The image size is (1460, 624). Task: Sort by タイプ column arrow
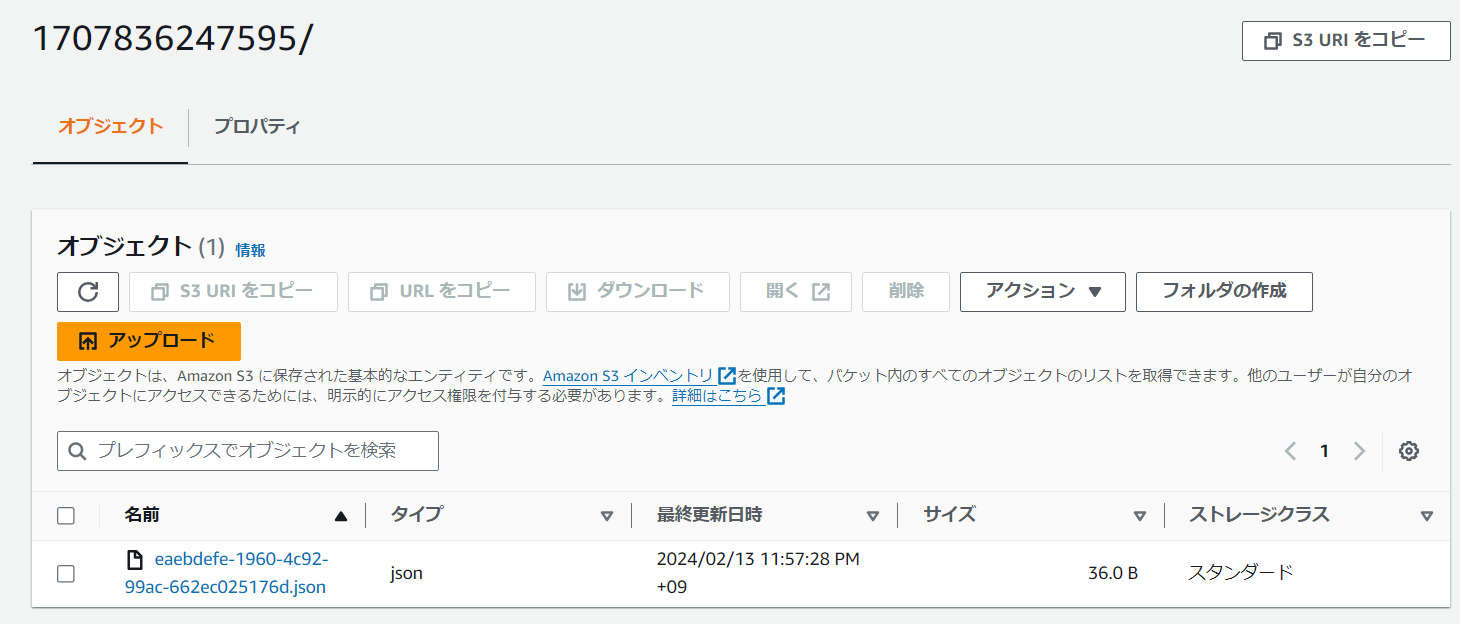coord(606,516)
